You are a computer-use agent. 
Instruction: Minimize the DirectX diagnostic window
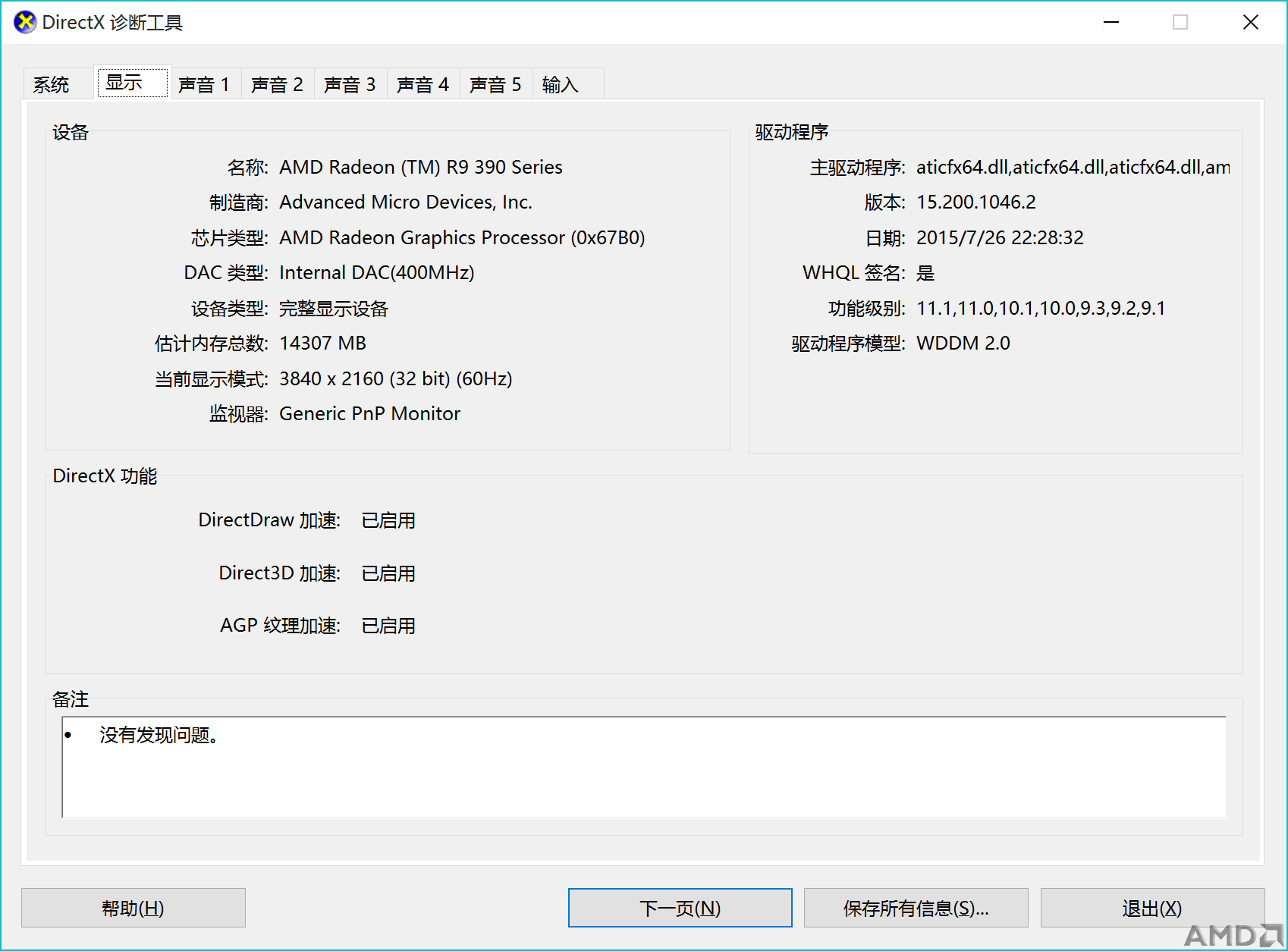[x=1111, y=23]
